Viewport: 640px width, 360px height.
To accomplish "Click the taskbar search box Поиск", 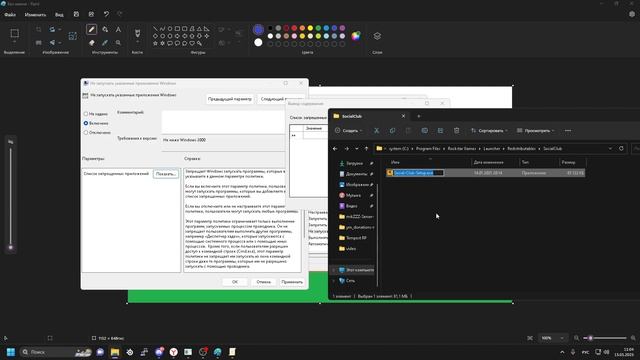I will (56, 352).
